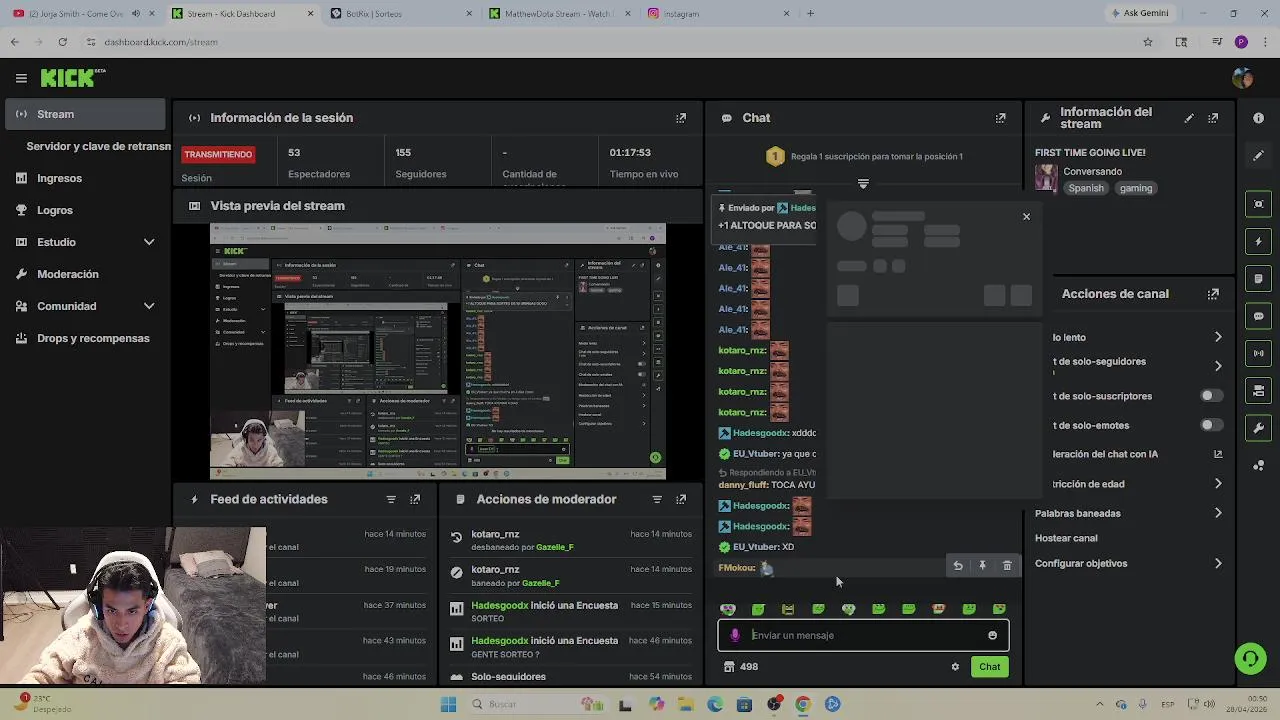Screen dimensions: 1280x720
Task: Toggle the solo-emotes chat switch
Action: [x=1210, y=425]
